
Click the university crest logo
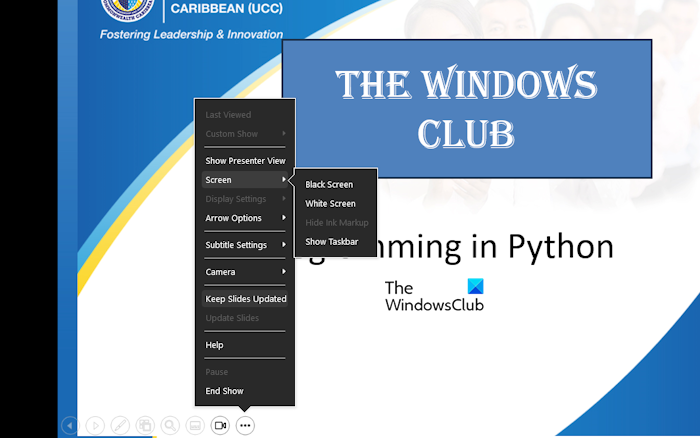[127, 8]
